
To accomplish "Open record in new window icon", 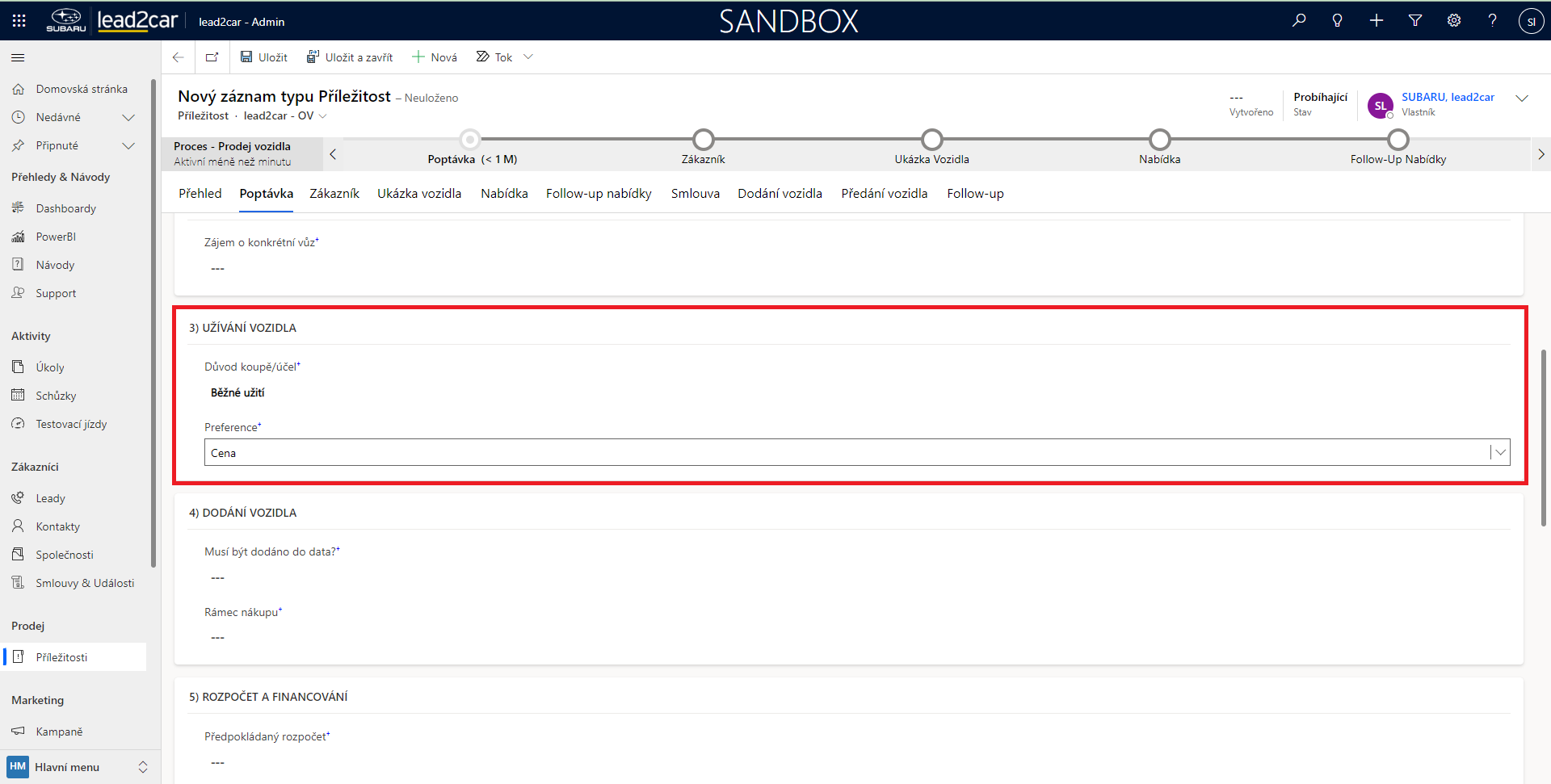I will [x=212, y=57].
